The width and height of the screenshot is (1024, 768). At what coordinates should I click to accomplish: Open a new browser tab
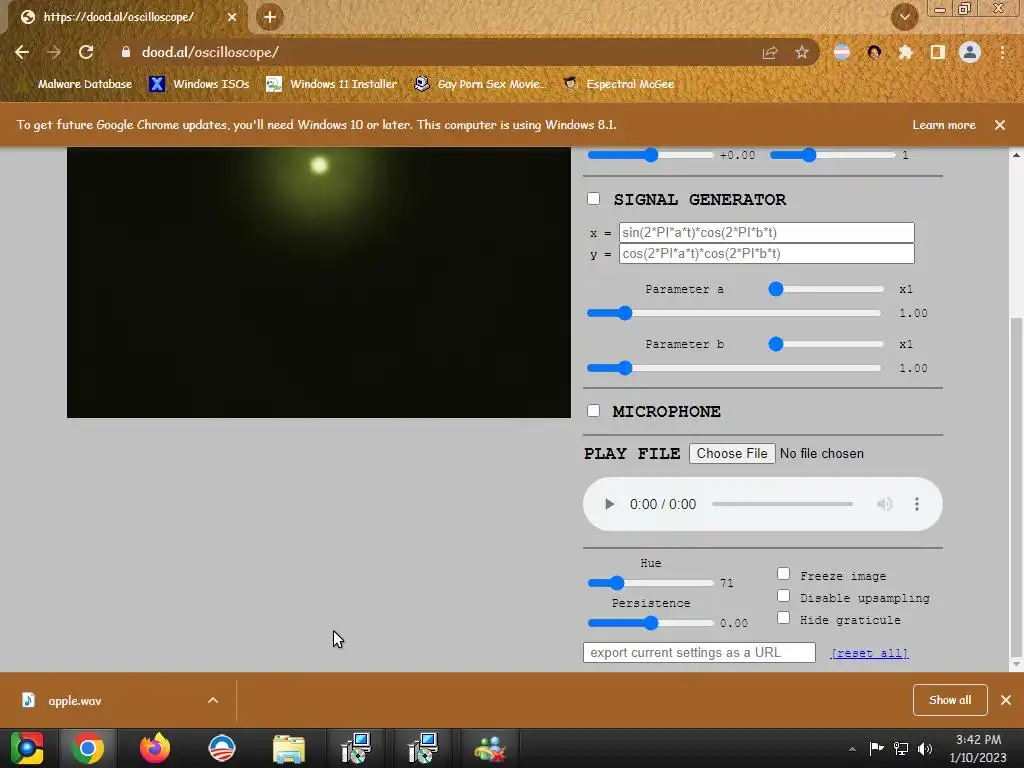pos(270,17)
